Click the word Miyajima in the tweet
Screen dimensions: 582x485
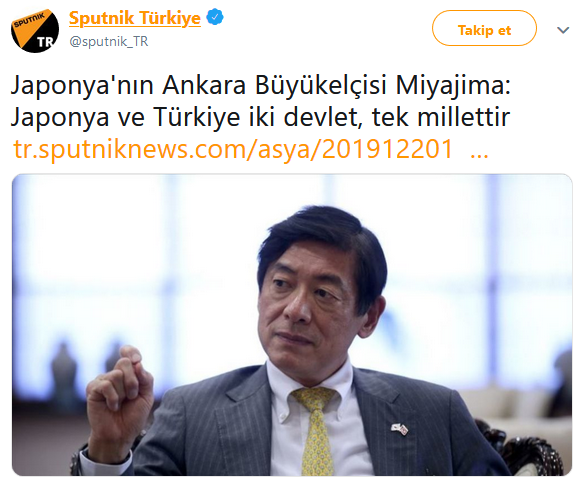click(x=453, y=85)
